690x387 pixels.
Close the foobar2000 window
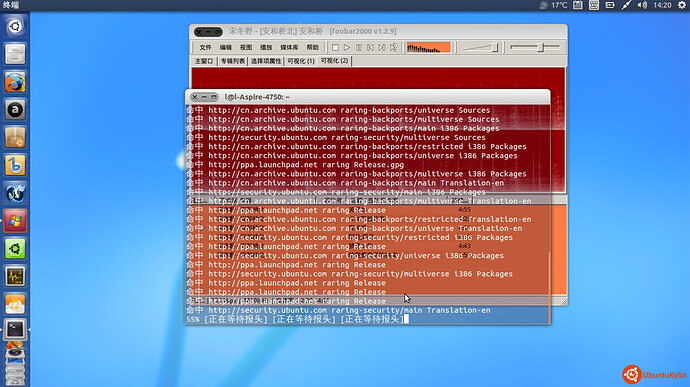coord(199,32)
